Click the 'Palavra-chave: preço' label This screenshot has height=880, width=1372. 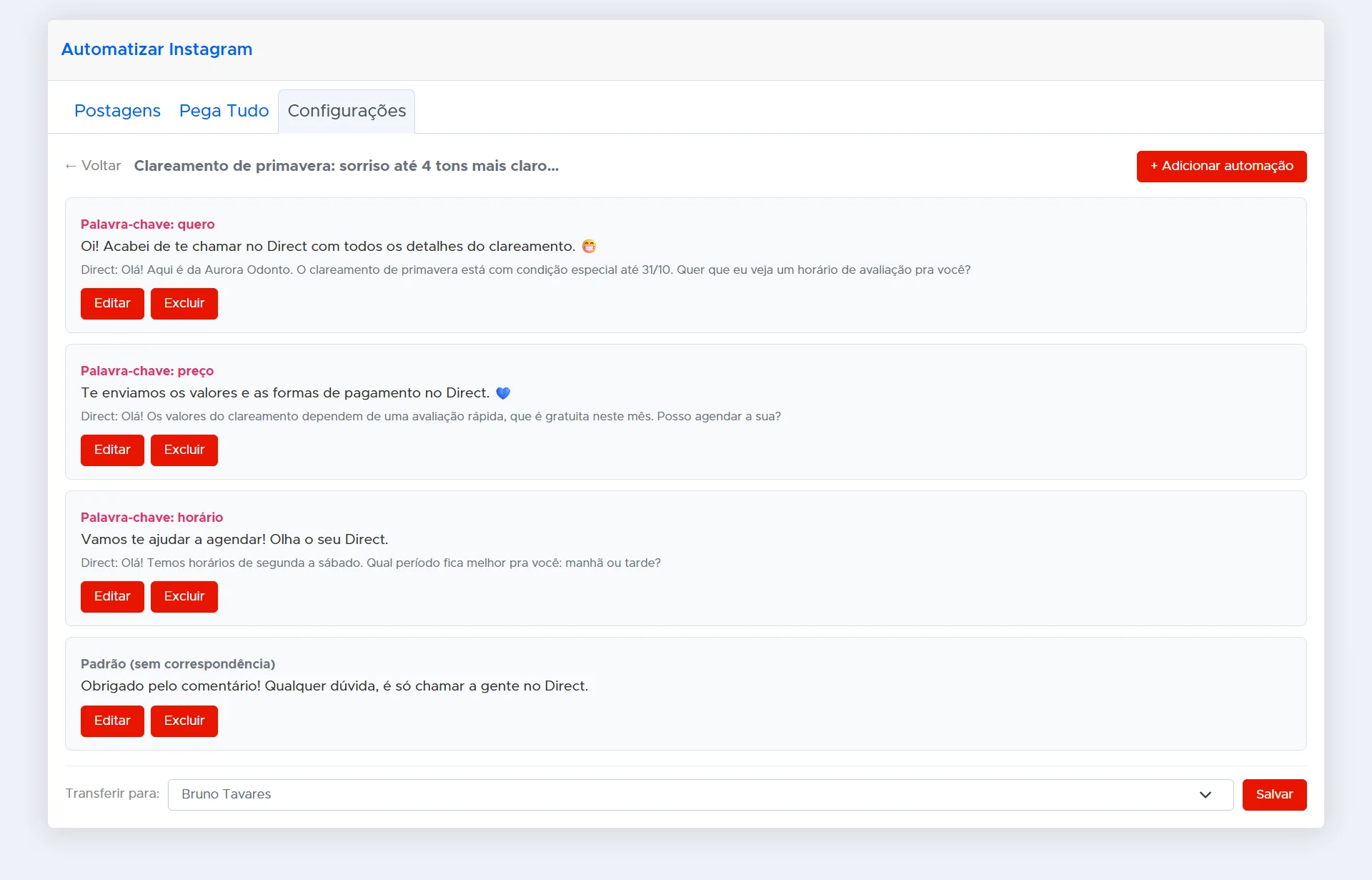tap(147, 371)
